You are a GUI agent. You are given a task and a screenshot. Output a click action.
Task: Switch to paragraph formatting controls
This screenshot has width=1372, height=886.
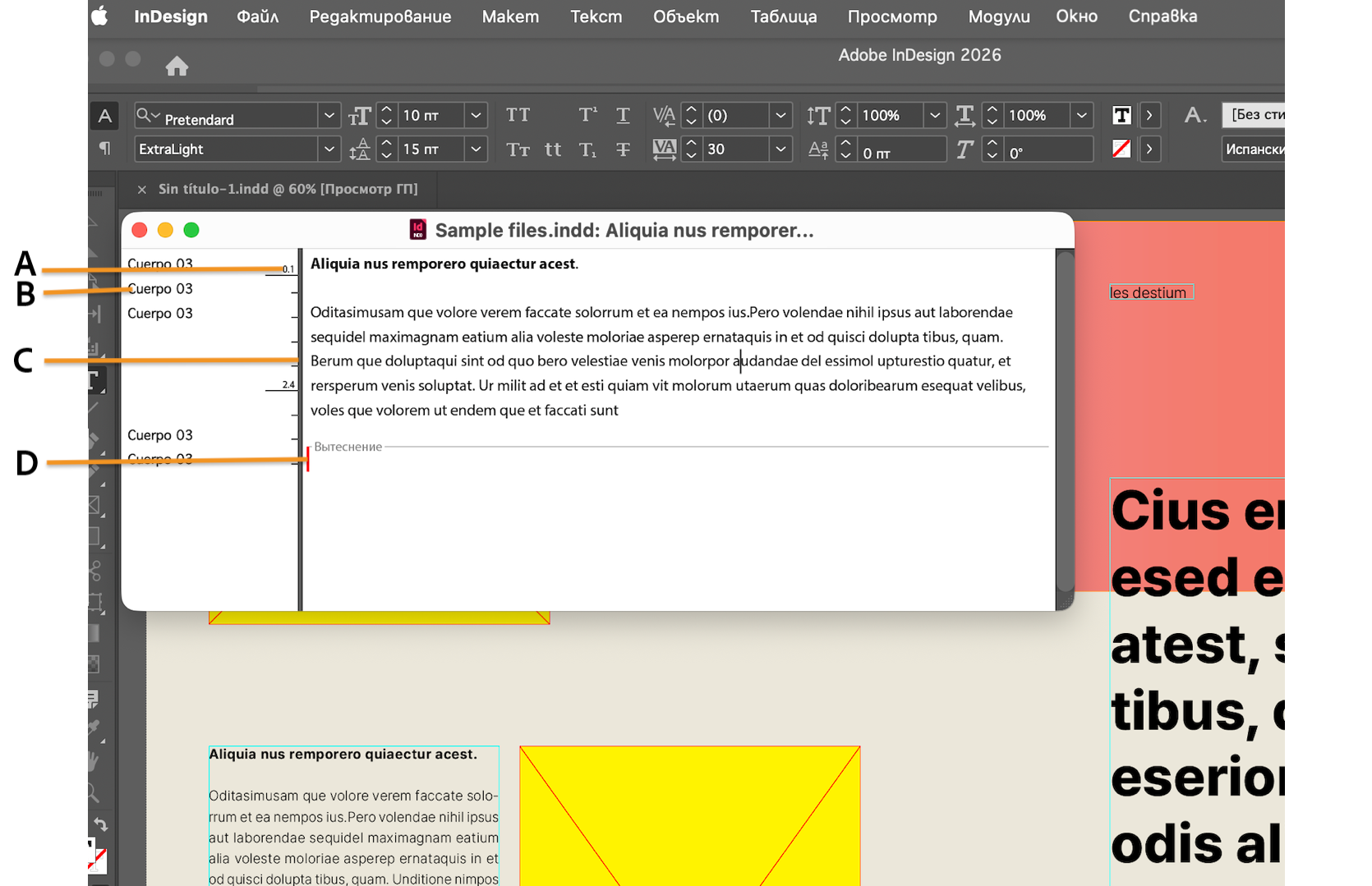(x=104, y=149)
